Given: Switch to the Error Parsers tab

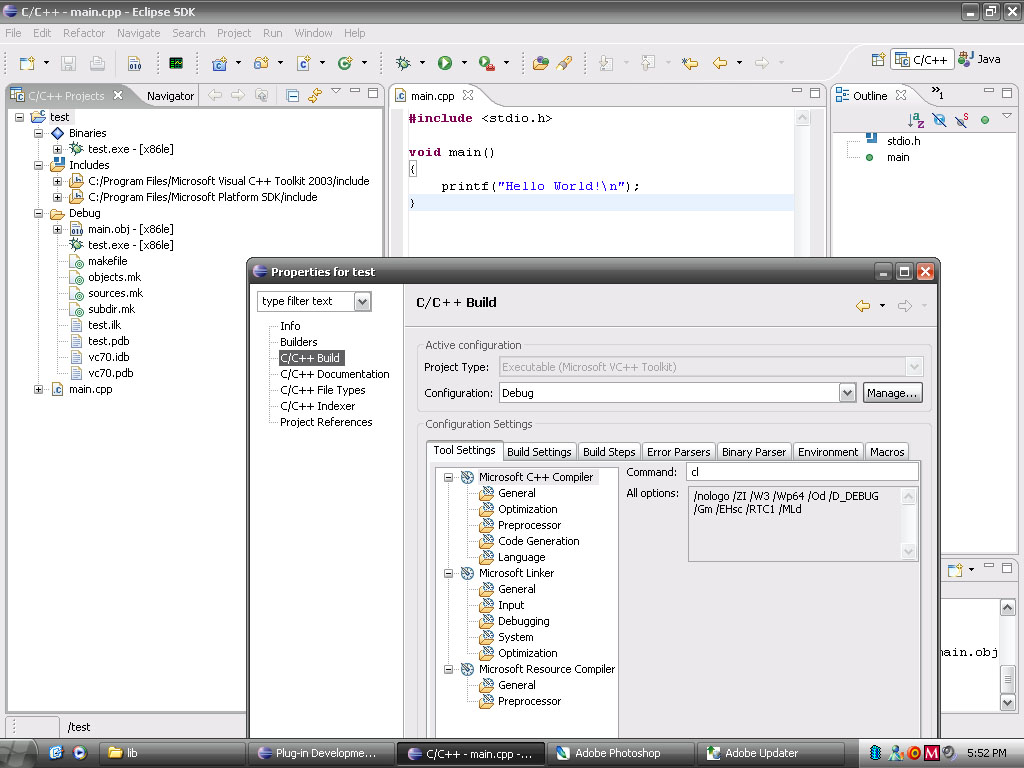Looking at the screenshot, I should click(x=679, y=452).
